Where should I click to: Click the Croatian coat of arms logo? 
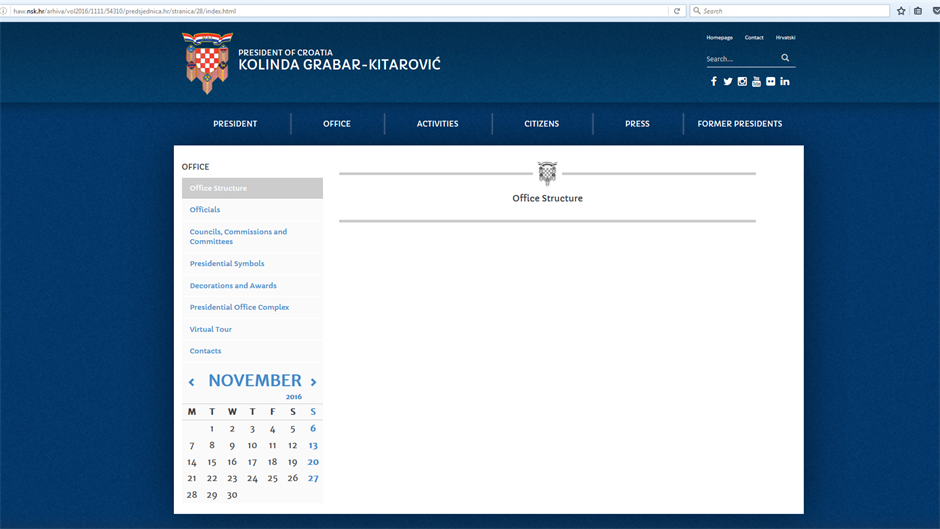pos(207,63)
